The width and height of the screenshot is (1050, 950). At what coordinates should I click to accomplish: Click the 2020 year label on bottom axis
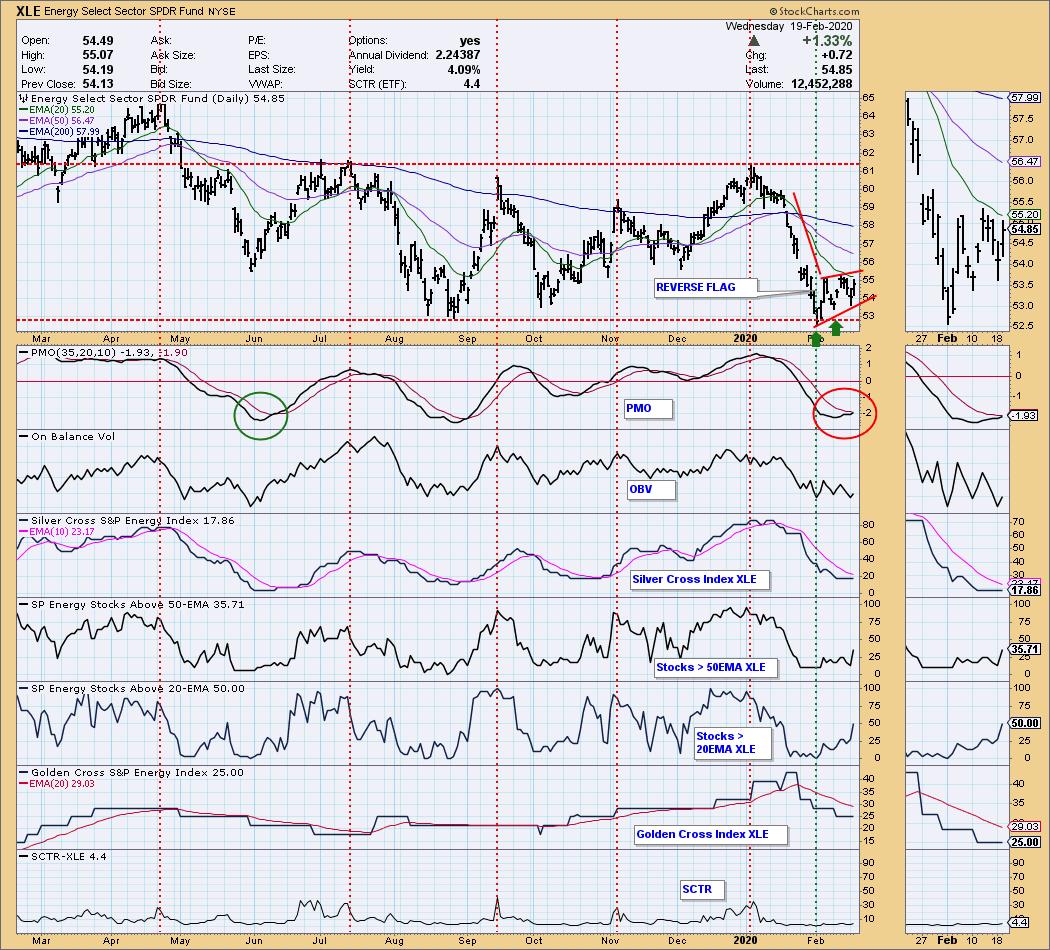[745, 940]
